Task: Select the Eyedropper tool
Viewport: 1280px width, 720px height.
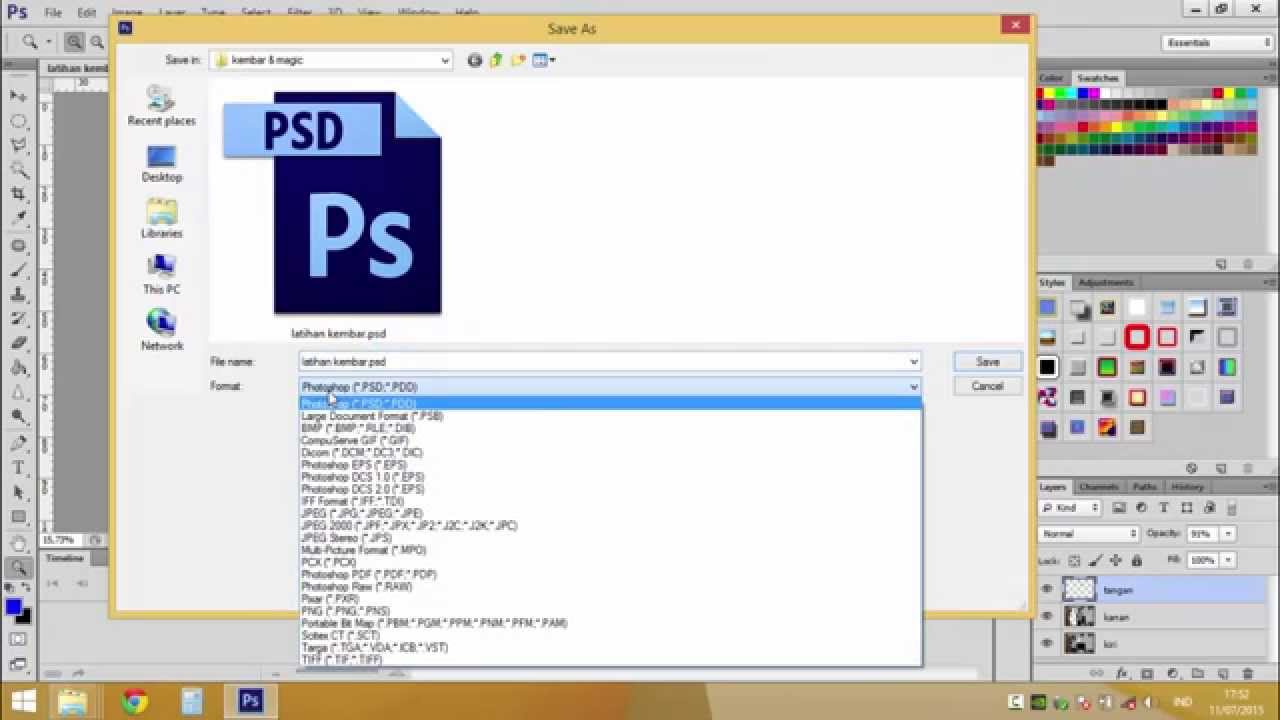Action: [x=18, y=218]
